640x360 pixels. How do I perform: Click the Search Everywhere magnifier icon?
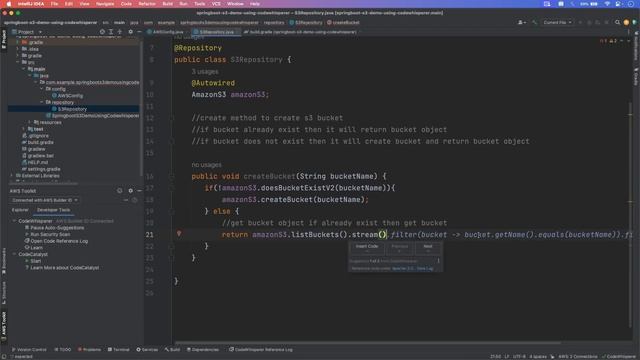coord(617,22)
